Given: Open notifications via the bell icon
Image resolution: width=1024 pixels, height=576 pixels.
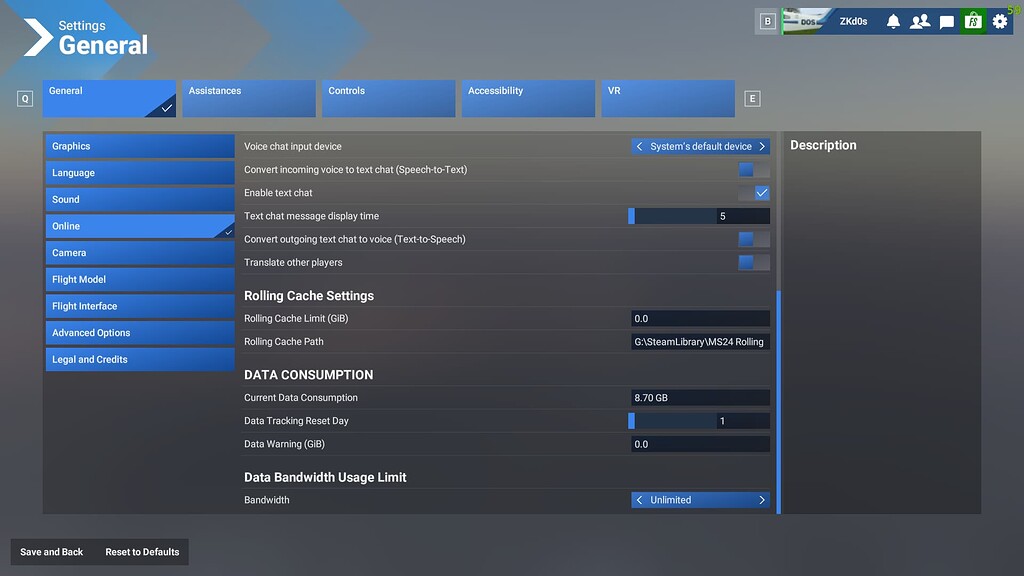Looking at the screenshot, I should (x=893, y=21).
